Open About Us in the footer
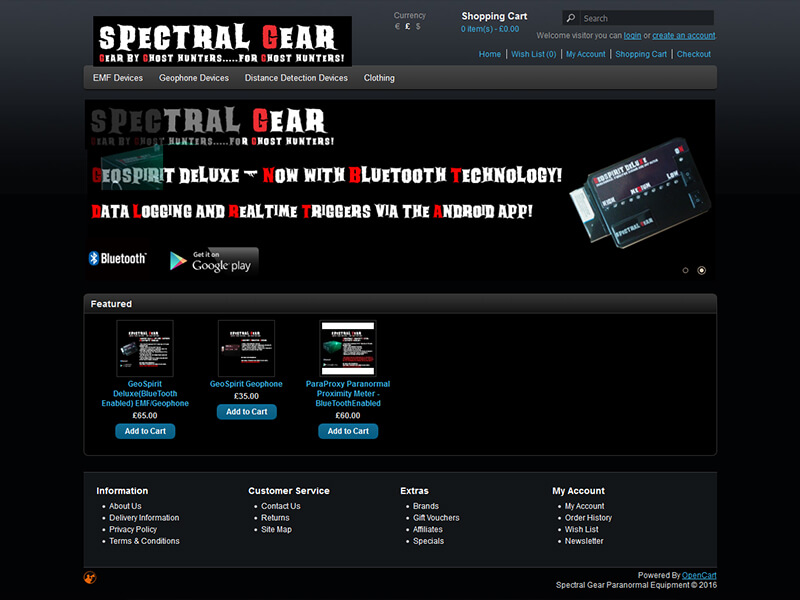 click(x=125, y=506)
